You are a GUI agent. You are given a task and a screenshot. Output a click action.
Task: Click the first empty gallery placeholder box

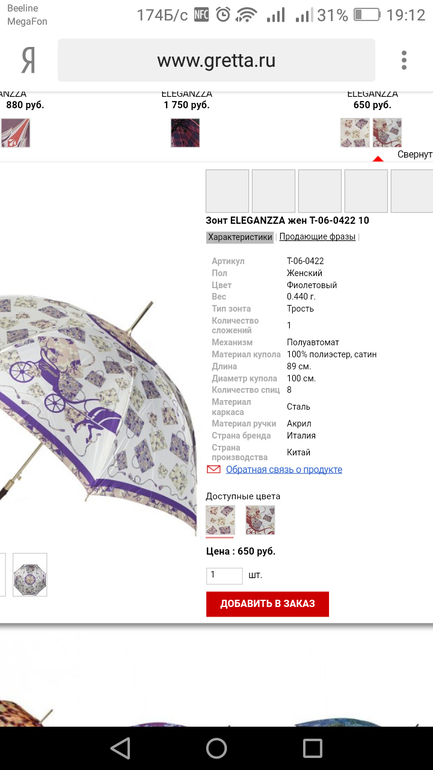click(x=227, y=191)
